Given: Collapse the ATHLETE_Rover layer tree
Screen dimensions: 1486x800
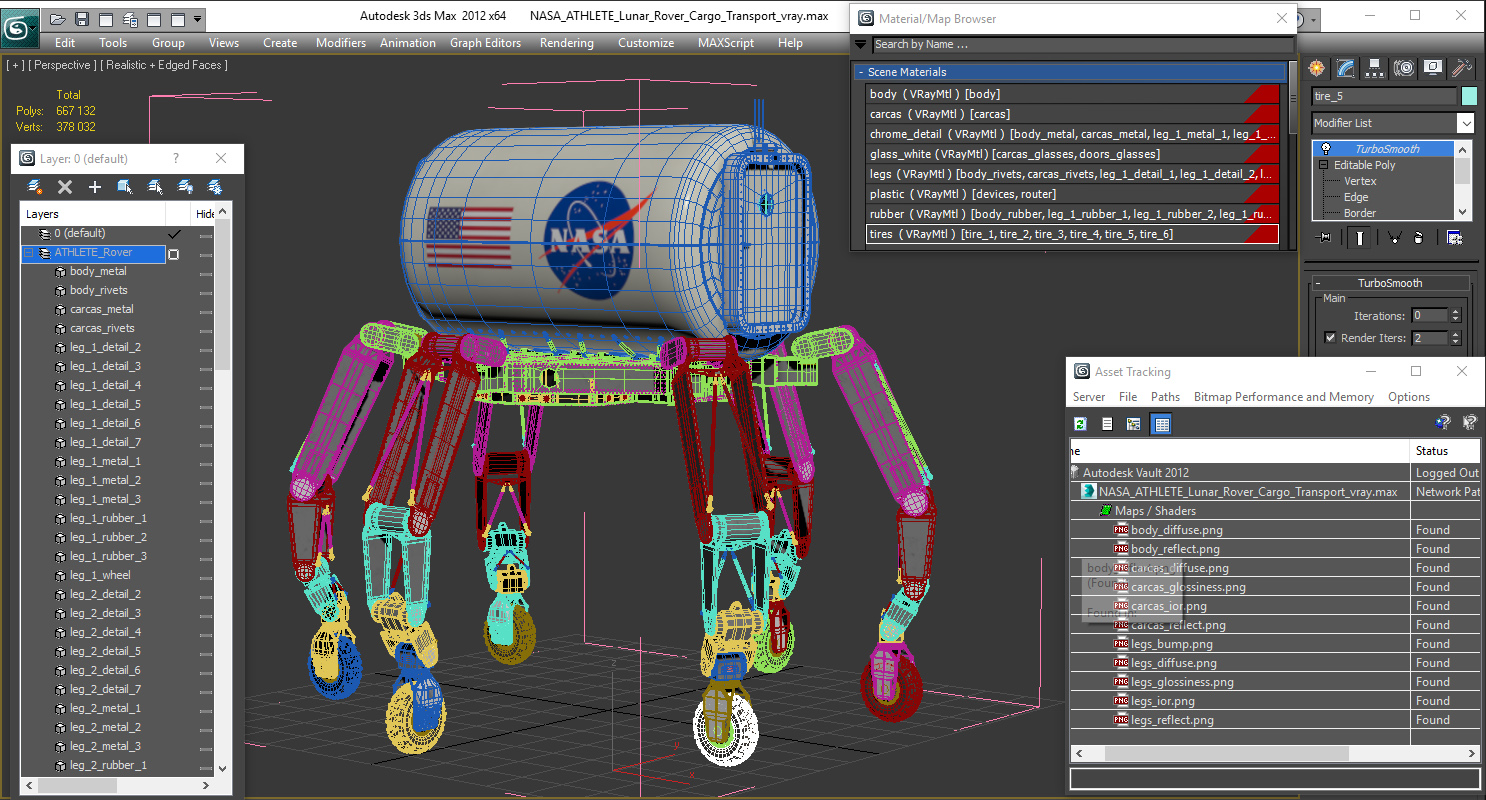Looking at the screenshot, I should [x=29, y=253].
